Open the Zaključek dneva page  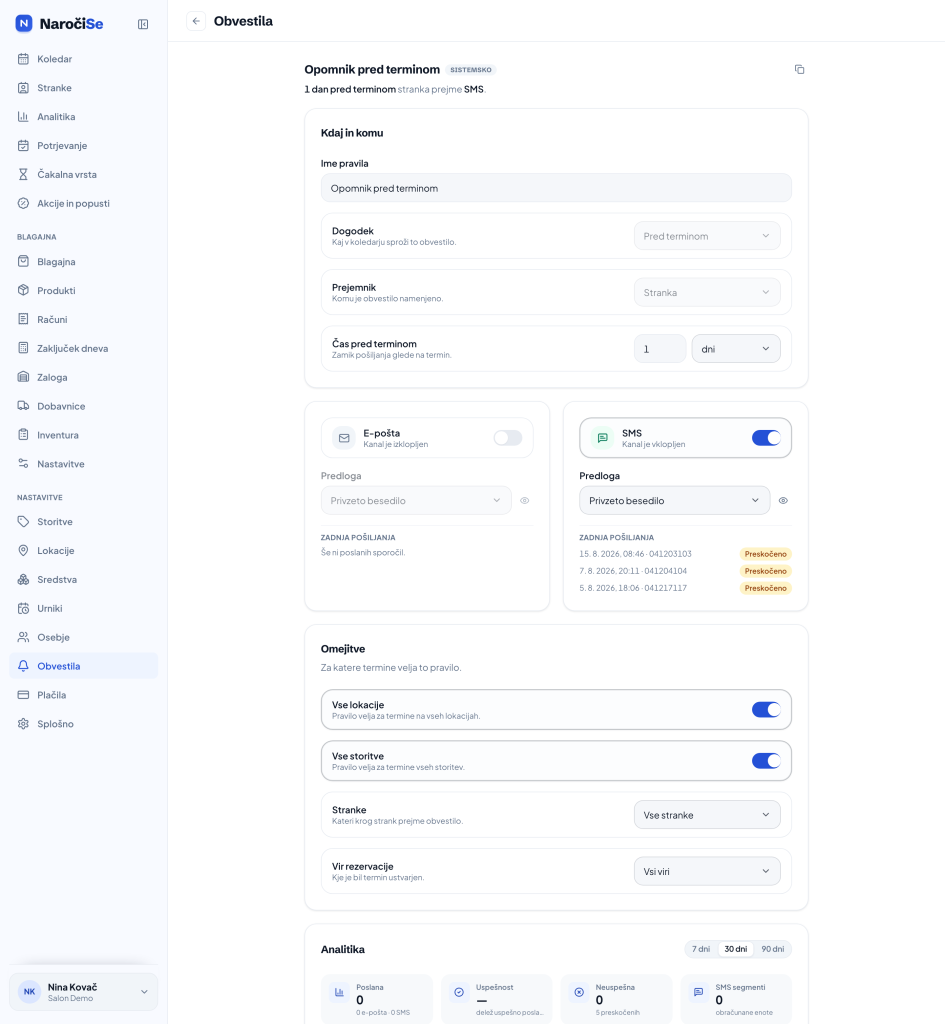[84, 348]
